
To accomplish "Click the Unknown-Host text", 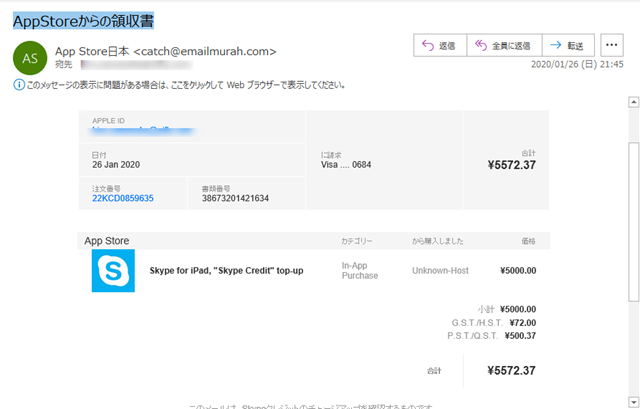I will pyautogui.click(x=440, y=271).
